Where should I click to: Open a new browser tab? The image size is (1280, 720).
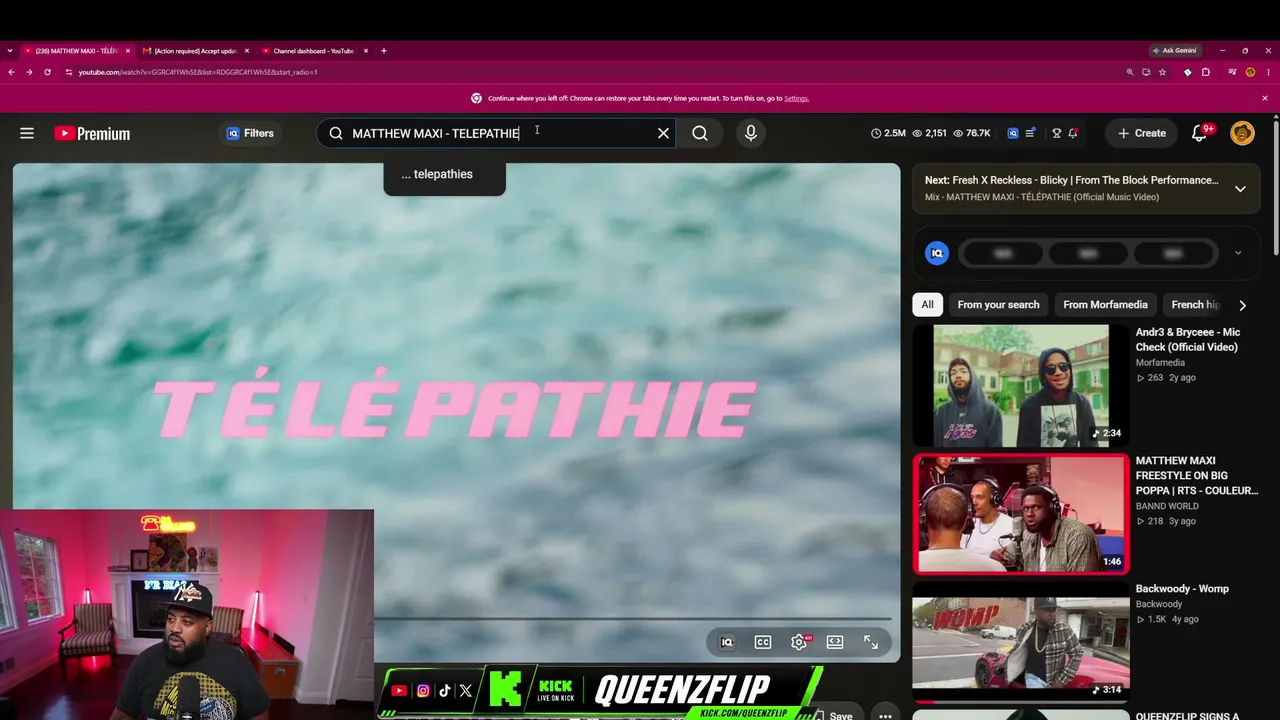[x=384, y=51]
